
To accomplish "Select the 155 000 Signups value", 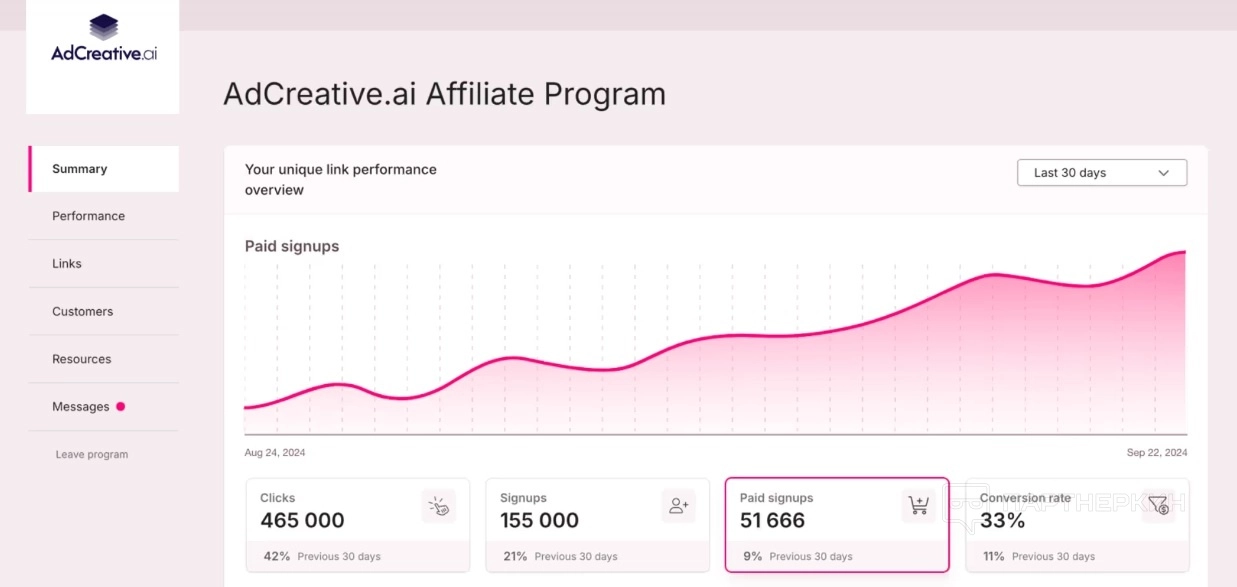I will point(540,520).
